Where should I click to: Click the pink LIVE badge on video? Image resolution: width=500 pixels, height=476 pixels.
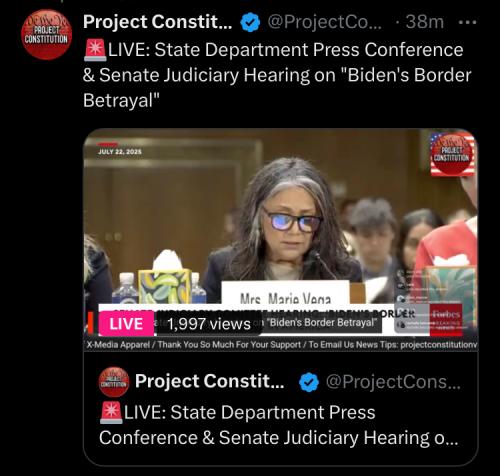pos(126,324)
